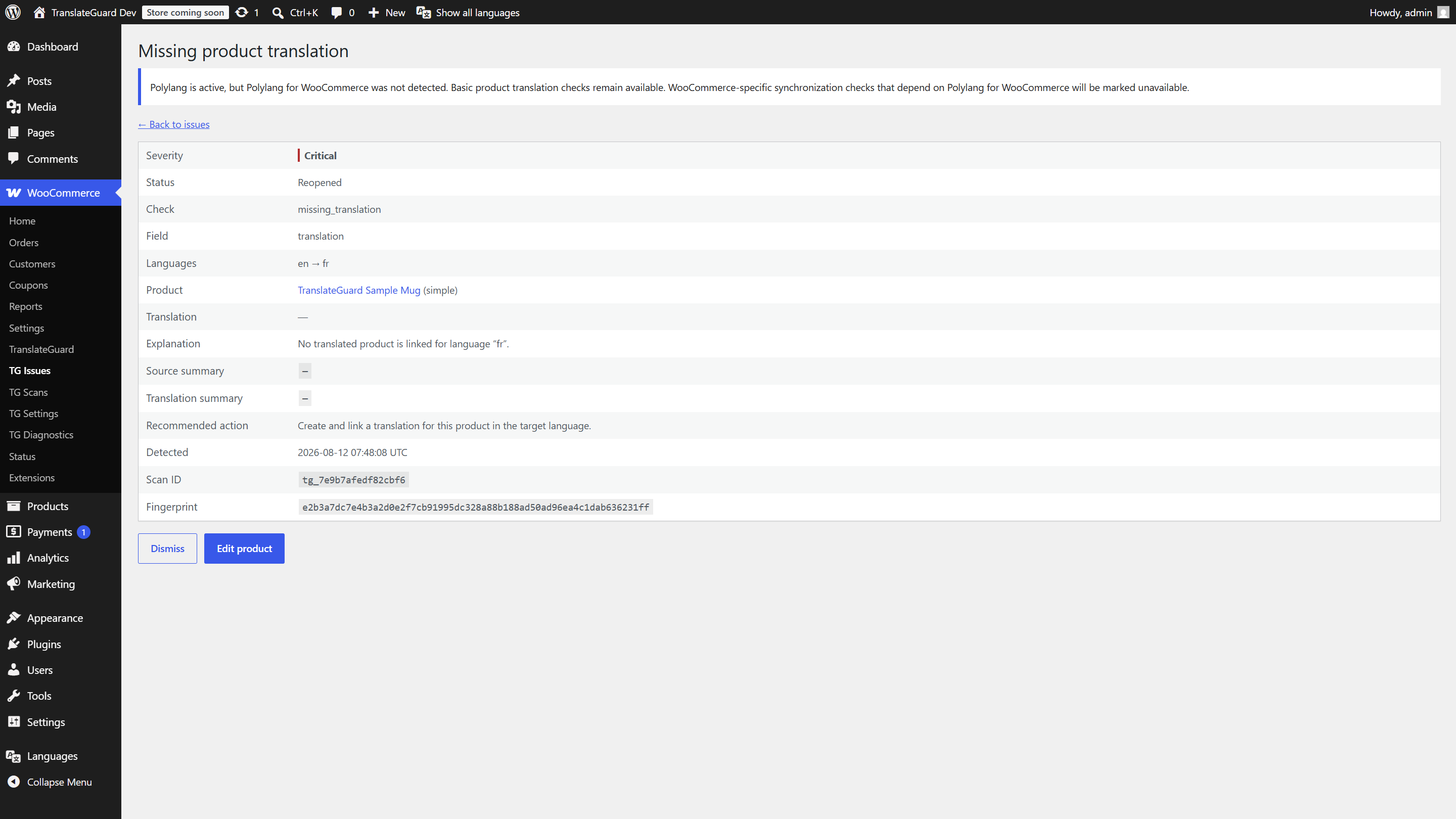Click the New content toolbar text

point(395,13)
